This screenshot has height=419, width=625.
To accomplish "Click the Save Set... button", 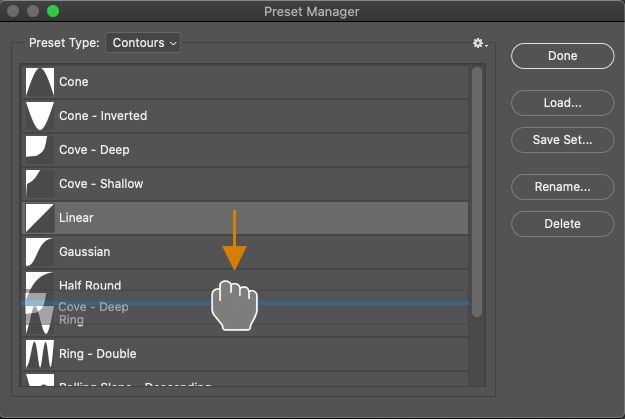I will point(562,140).
